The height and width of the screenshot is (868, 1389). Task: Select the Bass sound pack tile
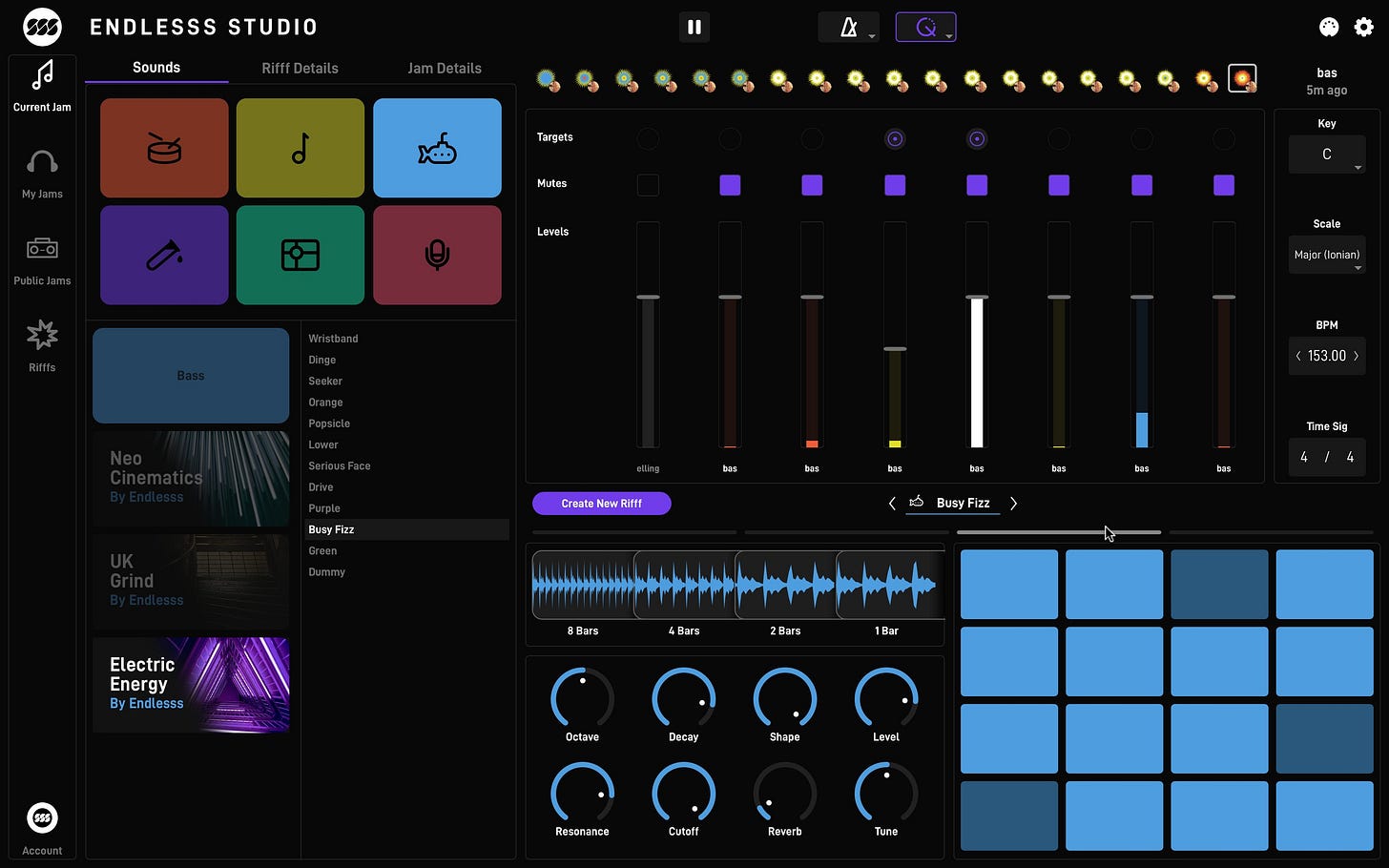[x=191, y=376]
